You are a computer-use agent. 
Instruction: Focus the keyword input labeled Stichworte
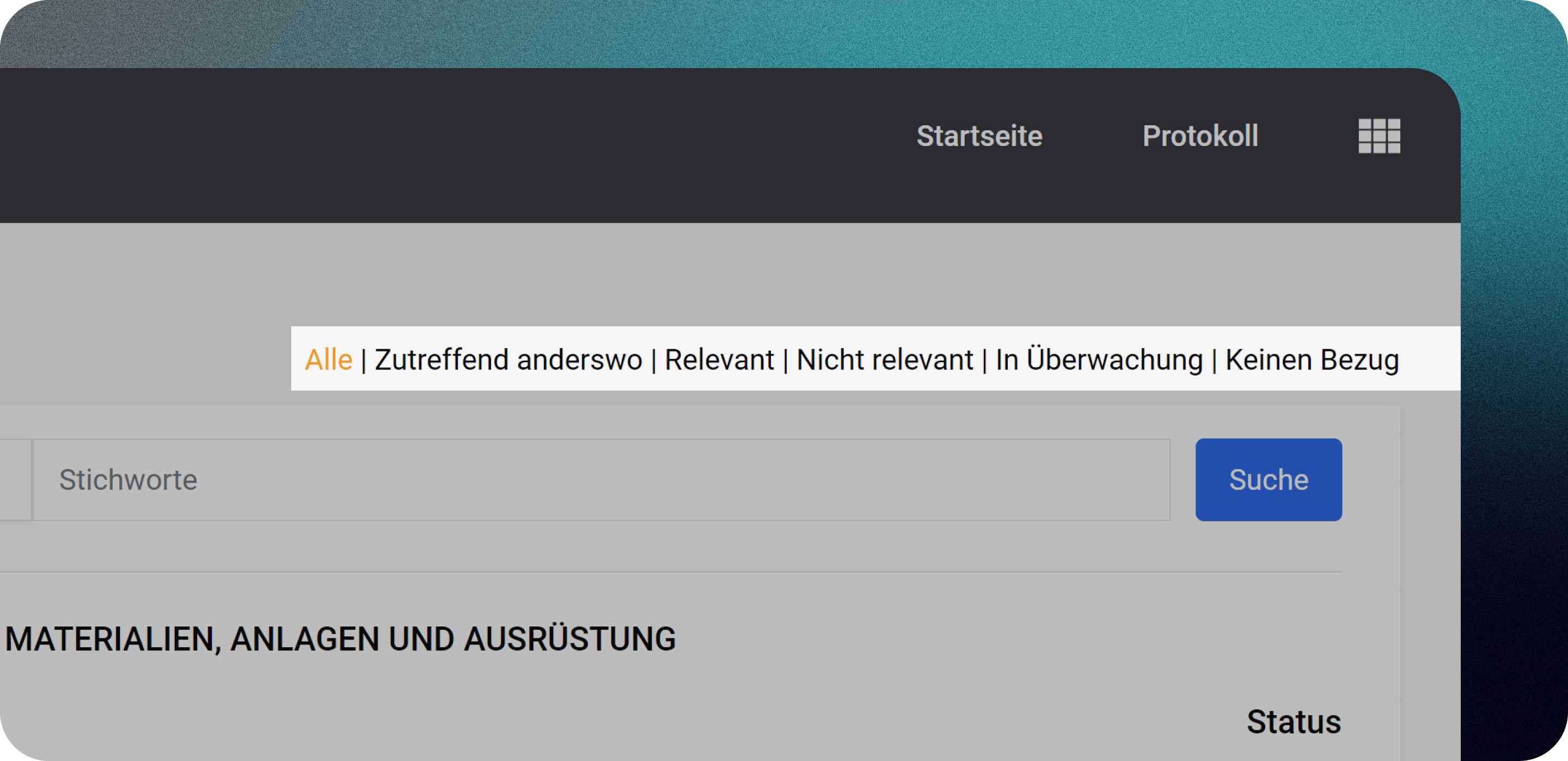click(x=602, y=480)
